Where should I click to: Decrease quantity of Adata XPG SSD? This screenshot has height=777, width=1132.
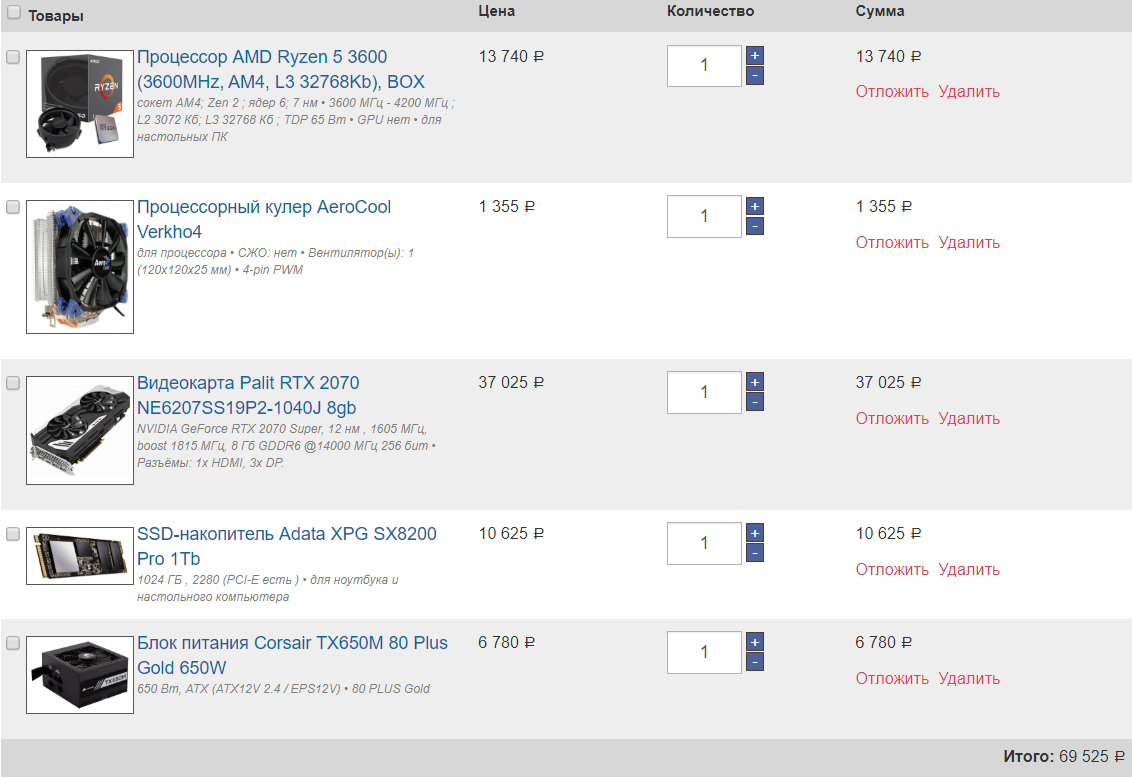(x=754, y=553)
